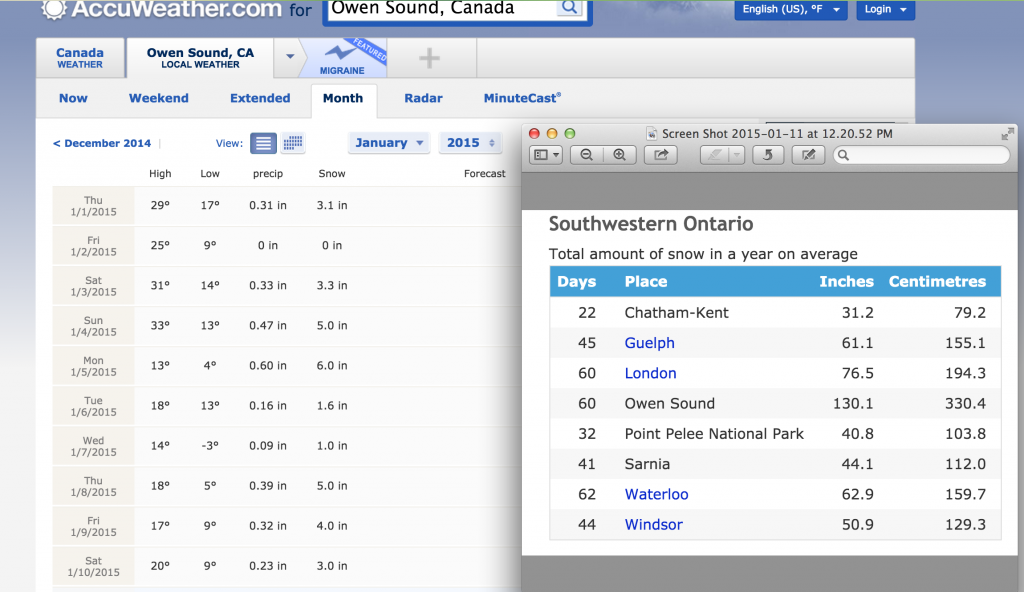Select the Month tab

[343, 98]
